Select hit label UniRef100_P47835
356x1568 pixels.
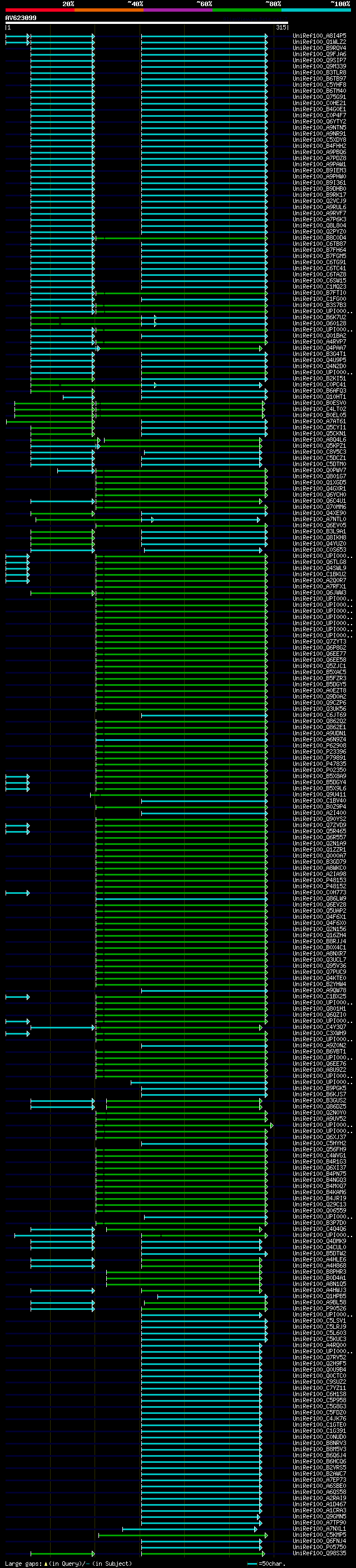pyautogui.click(x=319, y=764)
